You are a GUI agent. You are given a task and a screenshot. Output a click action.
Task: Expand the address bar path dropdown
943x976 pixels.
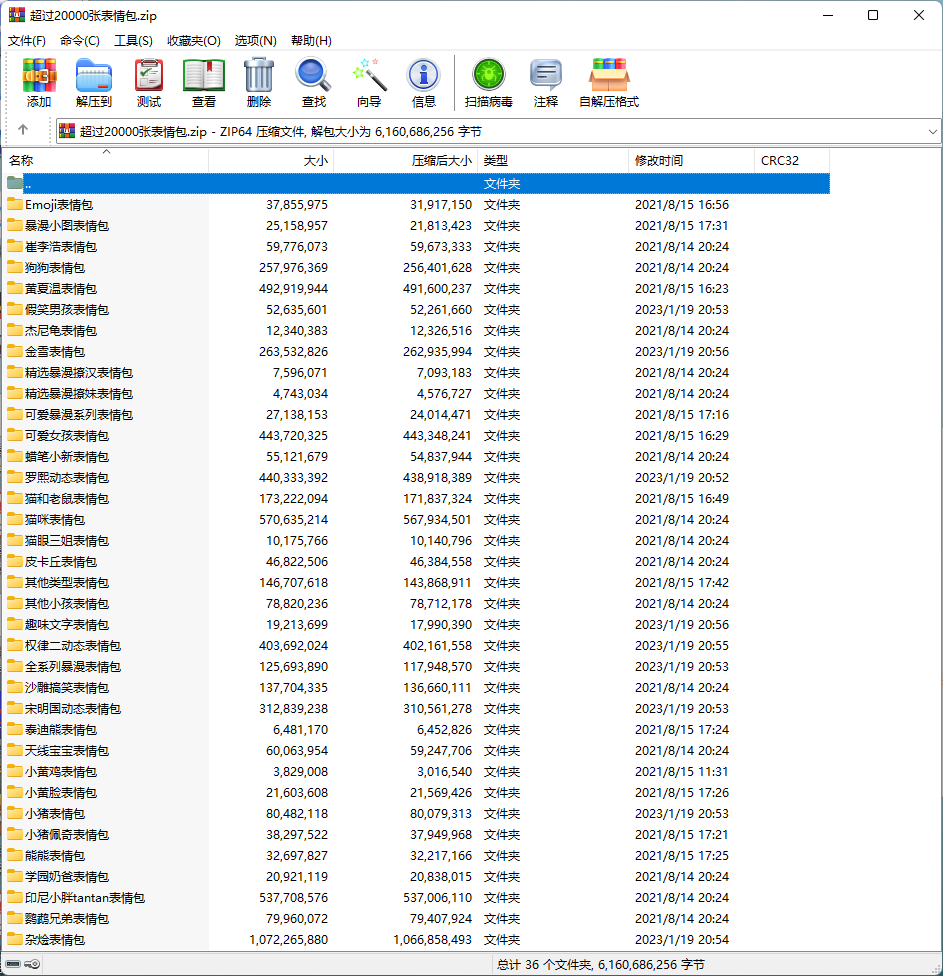932,131
